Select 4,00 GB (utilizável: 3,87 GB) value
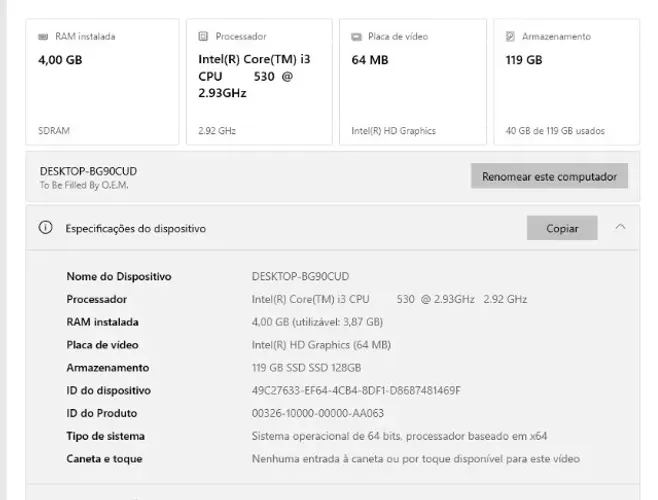Viewport: 658px width, 500px height. point(317,322)
